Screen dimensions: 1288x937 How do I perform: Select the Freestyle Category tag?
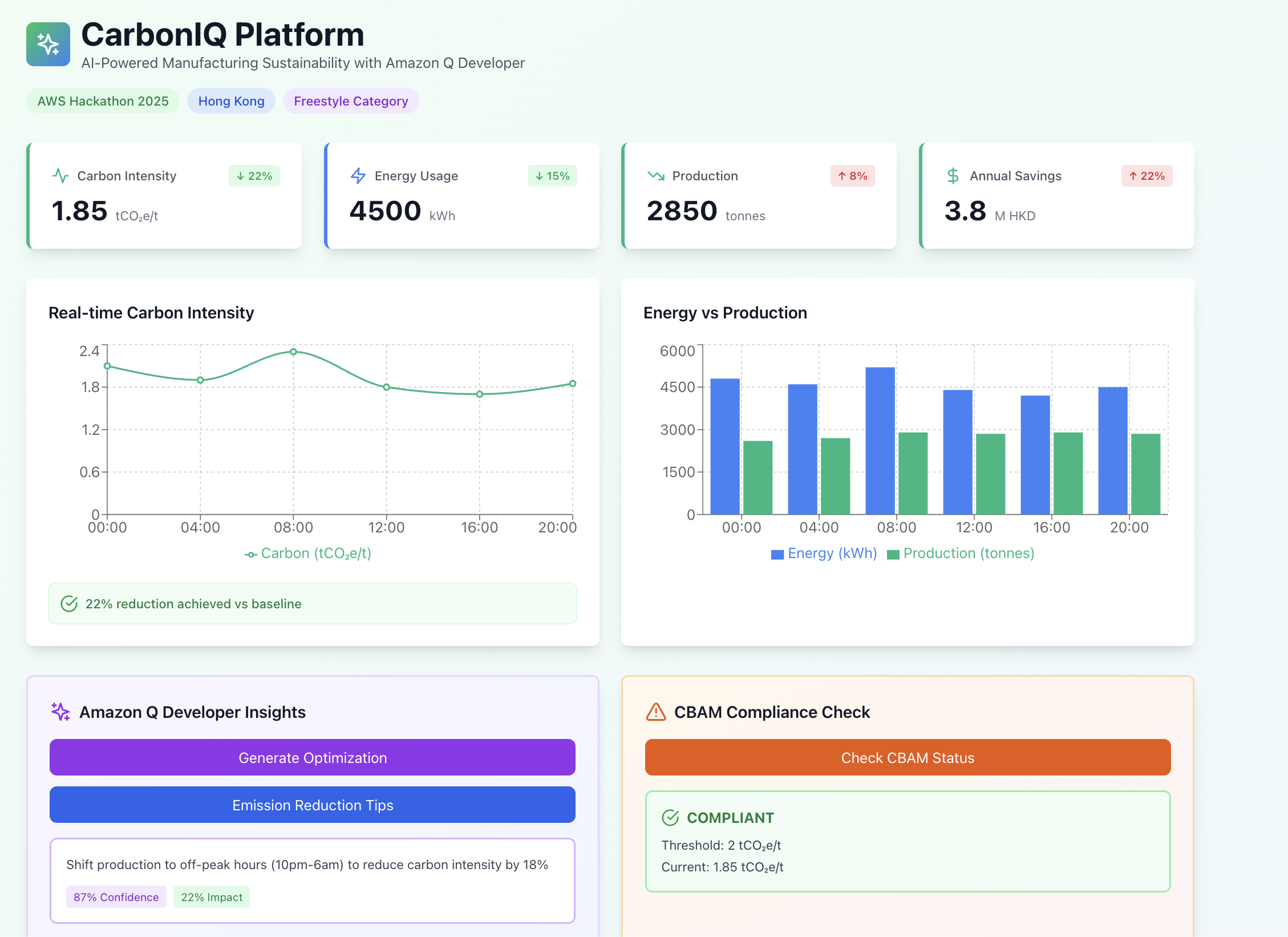351,101
